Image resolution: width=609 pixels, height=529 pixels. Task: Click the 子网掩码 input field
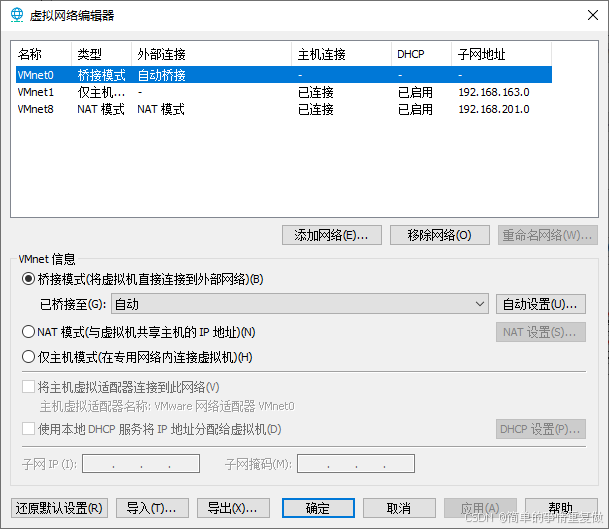[x=356, y=463]
